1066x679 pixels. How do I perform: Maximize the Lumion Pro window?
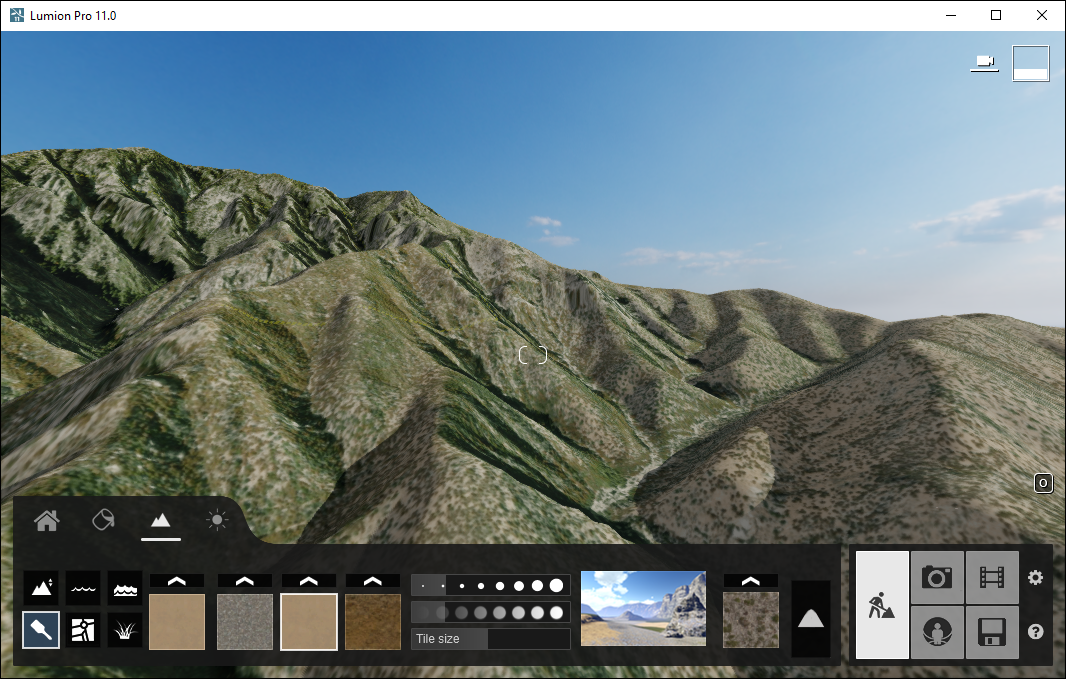pos(996,15)
